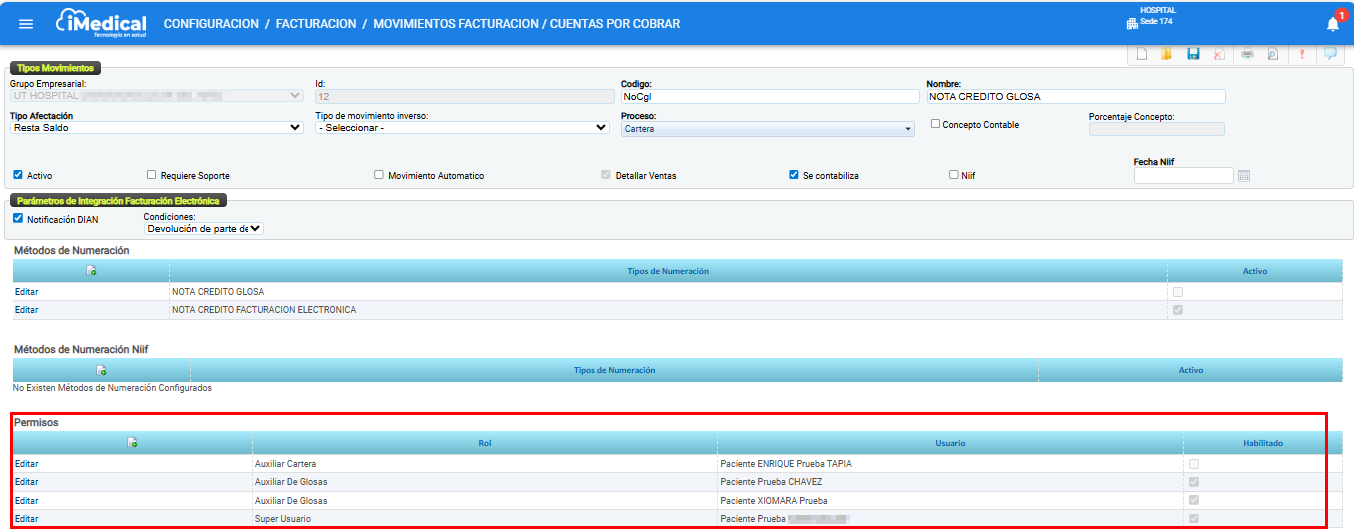This screenshot has width=1354, height=532.
Task: Click the Nombre text input field
Action: click(1075, 97)
